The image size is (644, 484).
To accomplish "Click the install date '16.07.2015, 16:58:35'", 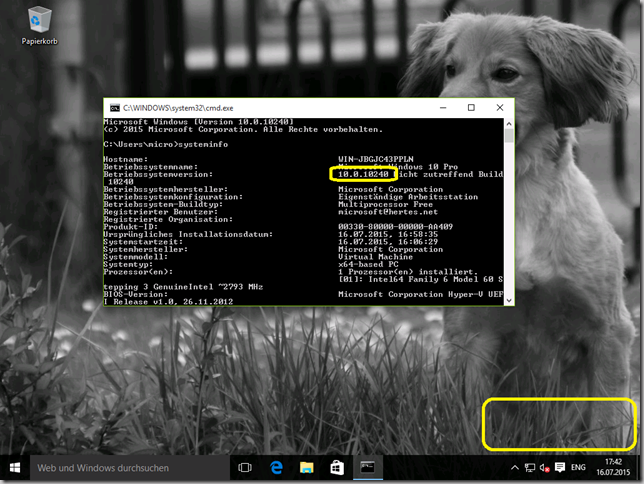I will point(388,234).
